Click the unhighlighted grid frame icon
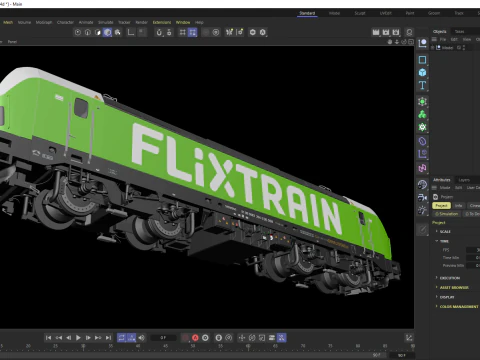This screenshot has width=480, height=360. (x=182, y=32)
